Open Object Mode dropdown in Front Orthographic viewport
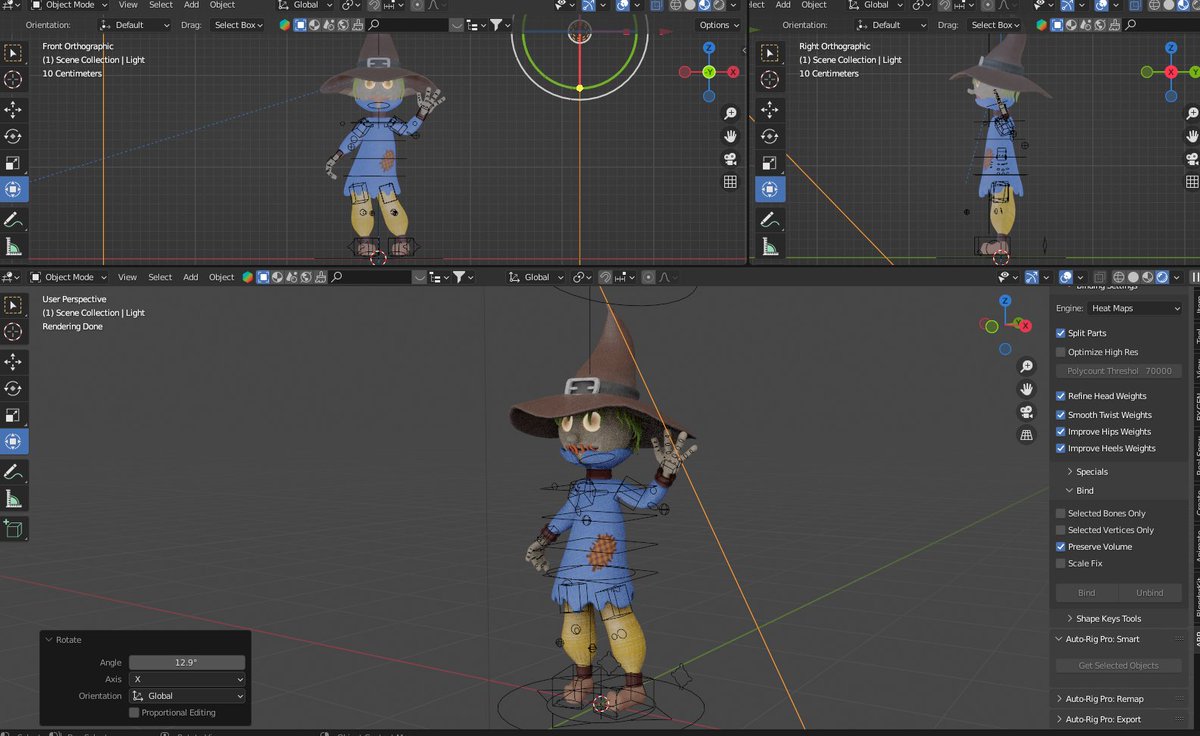Viewport: 1200px width, 736px height. point(69,5)
